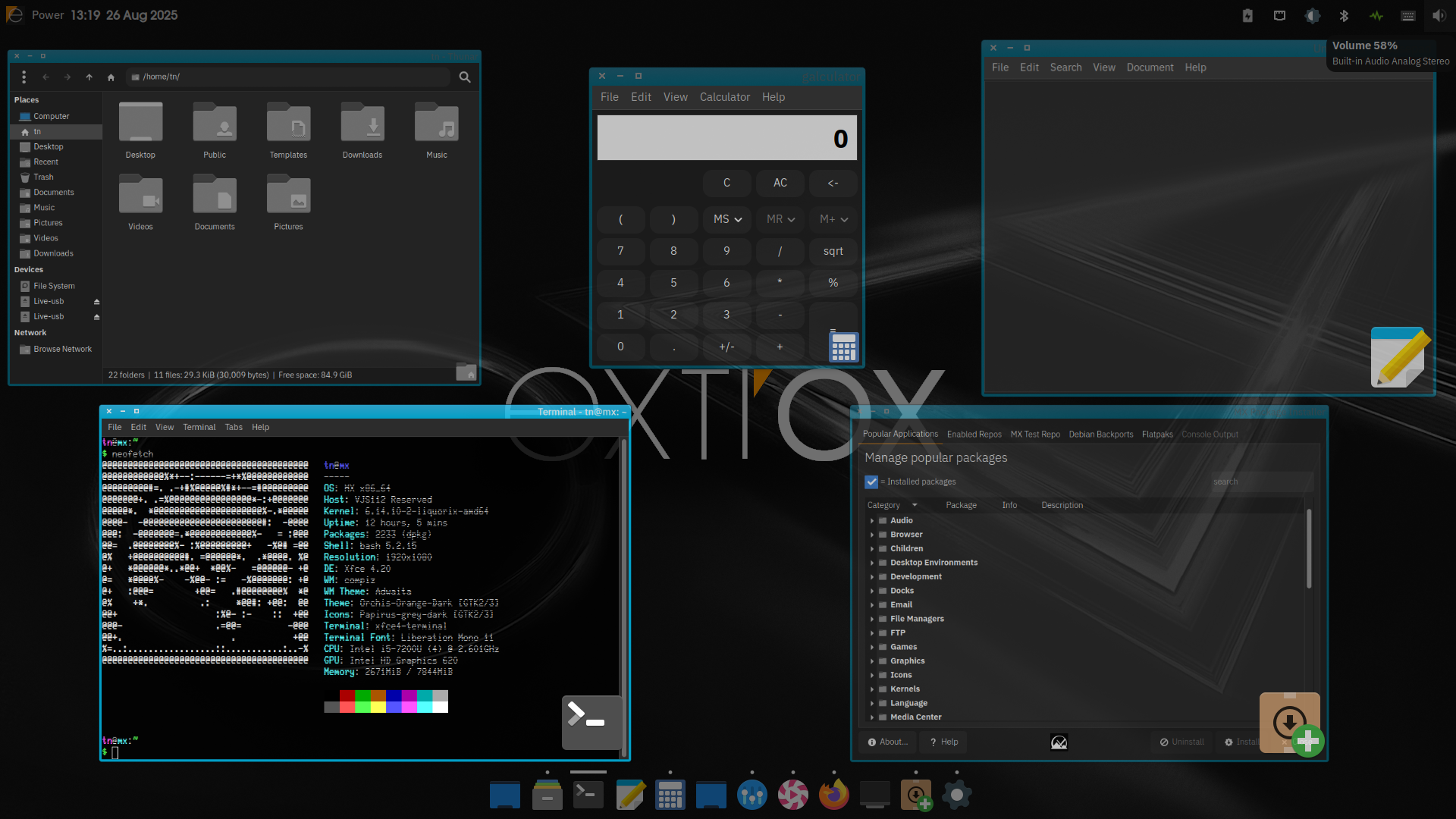1456x819 pixels.
Task: Click the volume icon in tray
Action: (x=1439, y=15)
